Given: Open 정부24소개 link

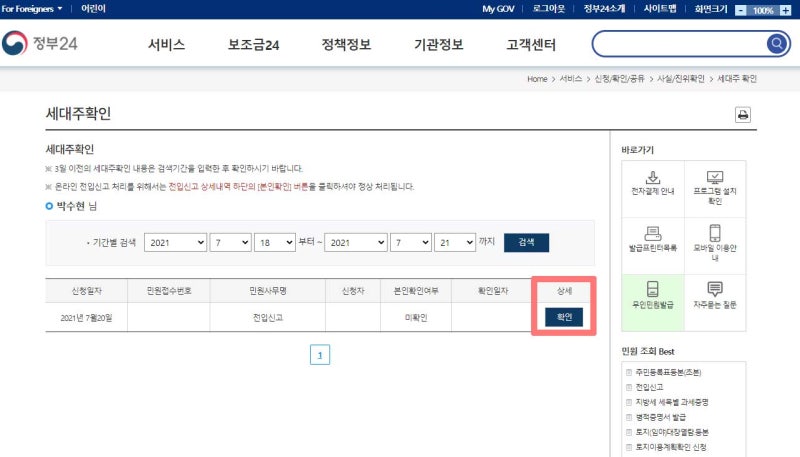Looking at the screenshot, I should (604, 9).
